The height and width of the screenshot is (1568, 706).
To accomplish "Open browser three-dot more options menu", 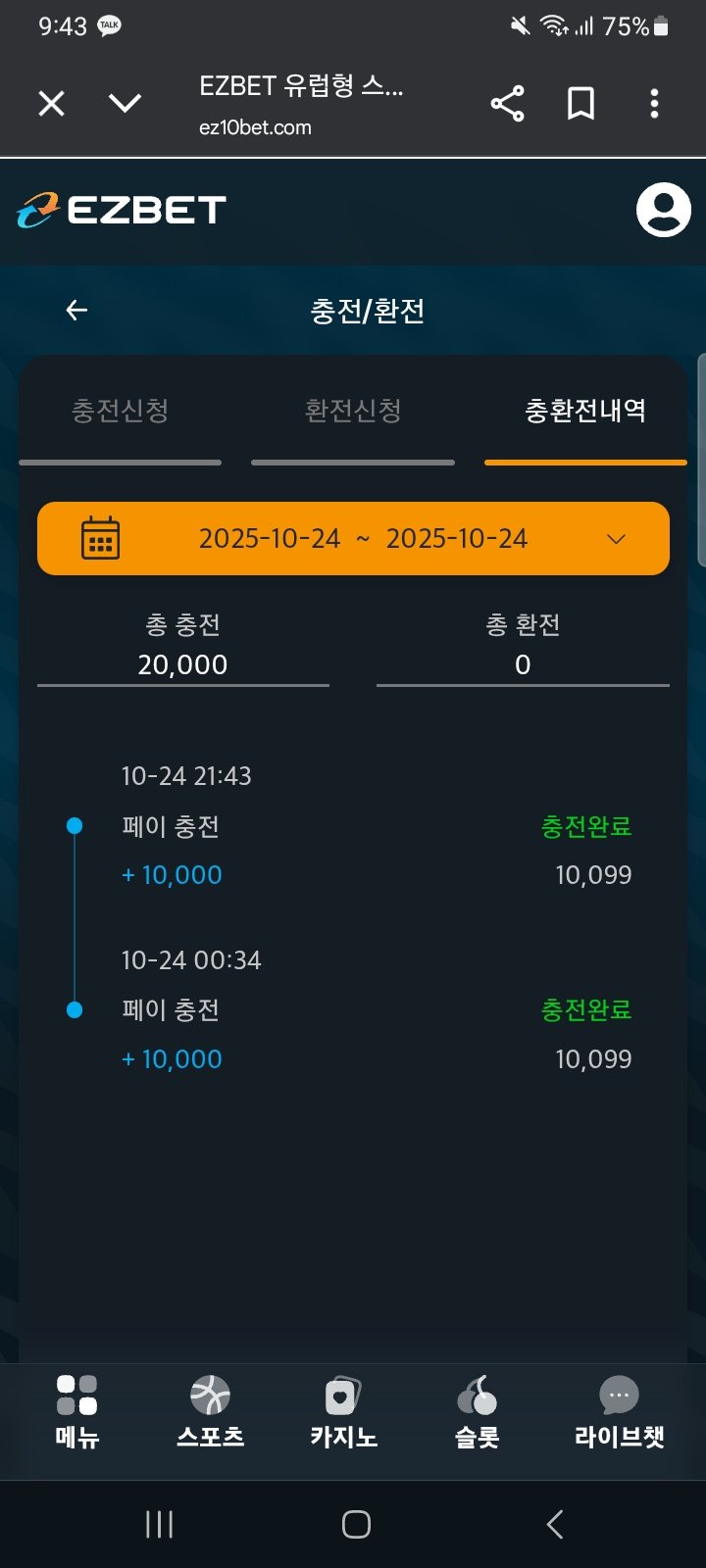I will tap(654, 104).
